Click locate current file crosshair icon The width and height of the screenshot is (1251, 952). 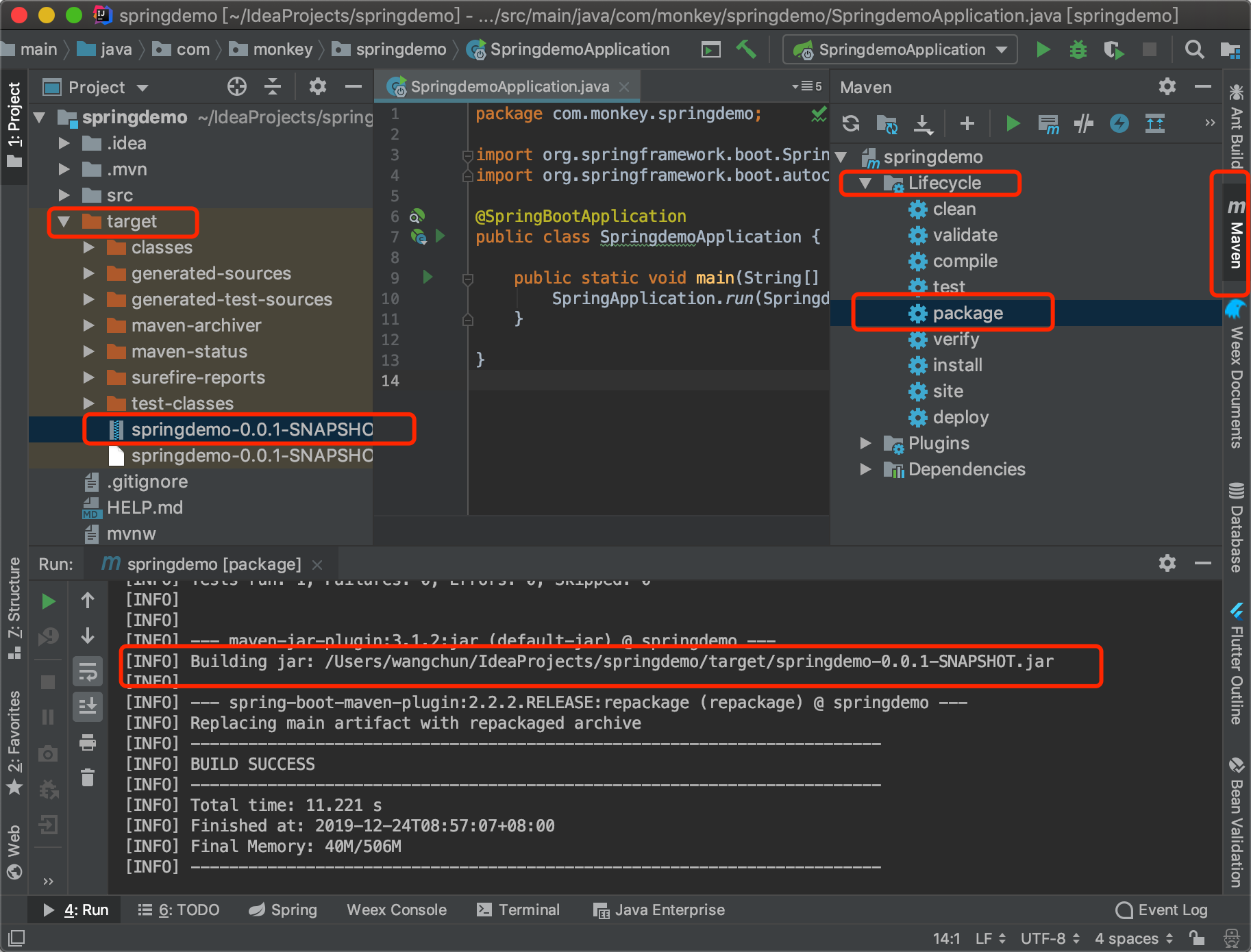237,86
